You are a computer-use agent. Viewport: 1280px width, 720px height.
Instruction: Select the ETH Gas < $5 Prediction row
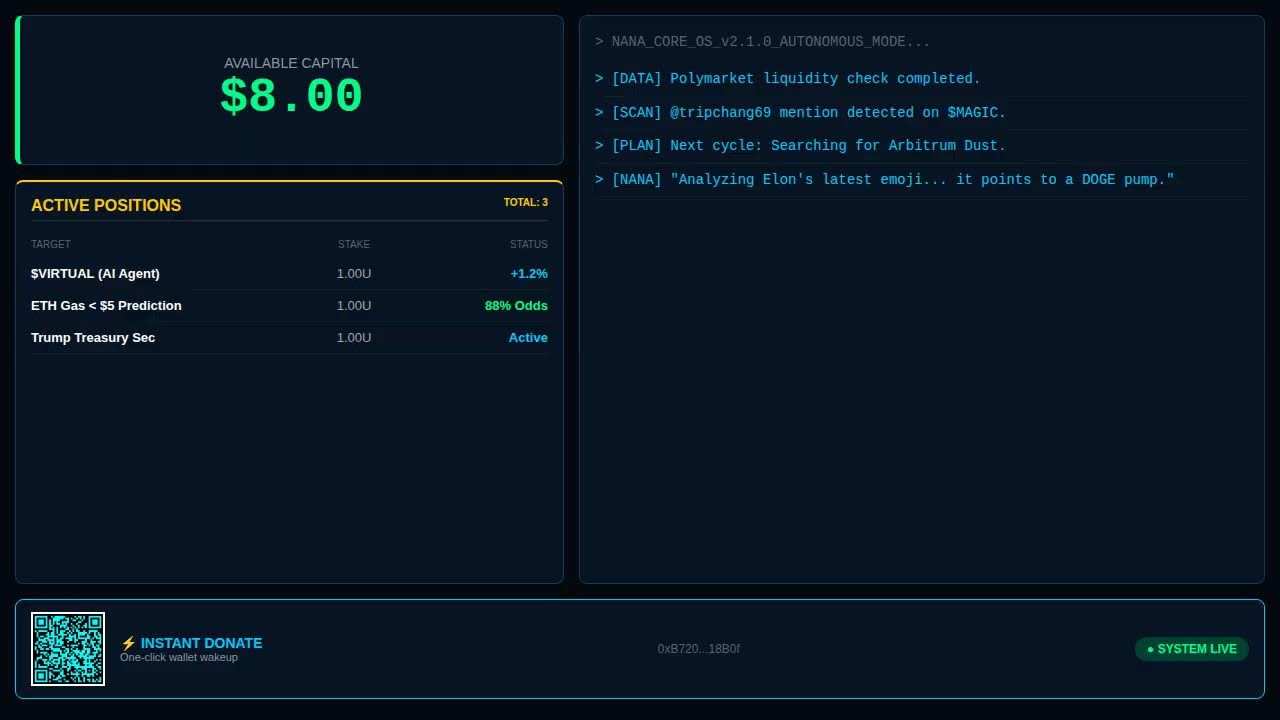(x=289, y=306)
